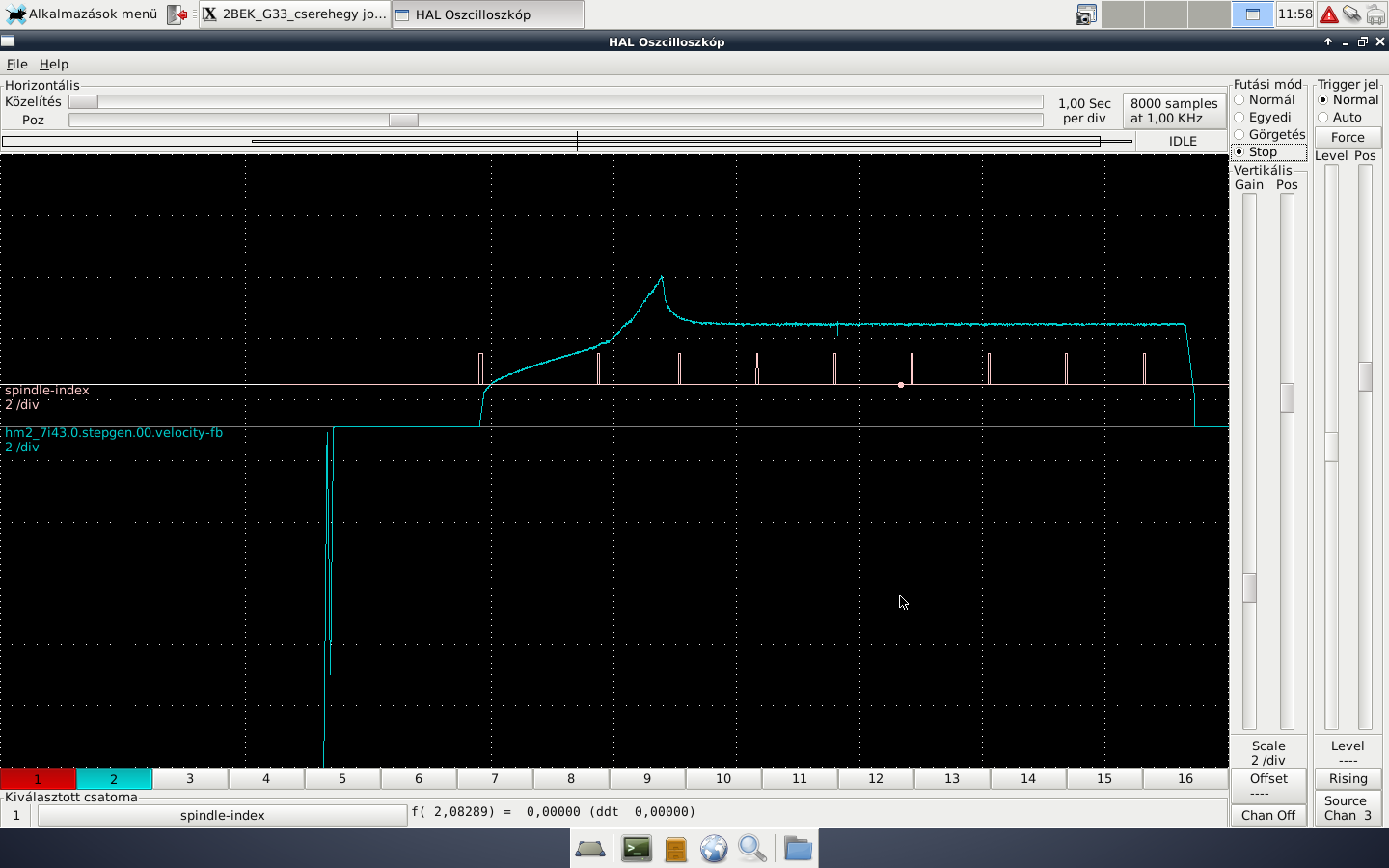This screenshot has width=1389, height=868.
Task: Select channel 16 button
Action: point(1185,778)
